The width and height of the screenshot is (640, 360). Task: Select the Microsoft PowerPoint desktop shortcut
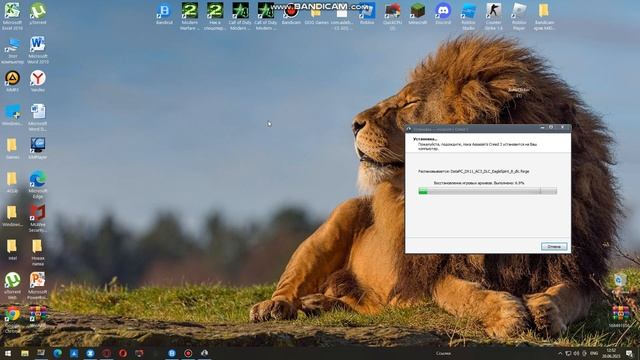[x=38, y=286]
